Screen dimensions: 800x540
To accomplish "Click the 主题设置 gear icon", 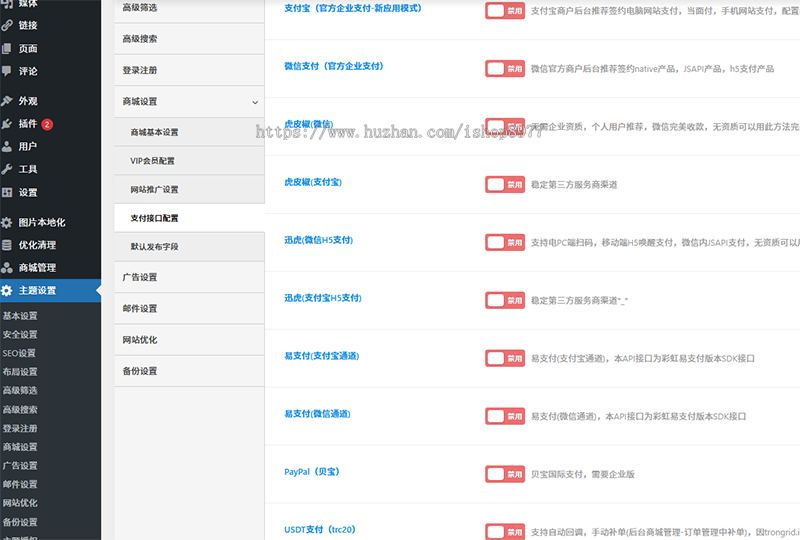I will (x=7, y=290).
